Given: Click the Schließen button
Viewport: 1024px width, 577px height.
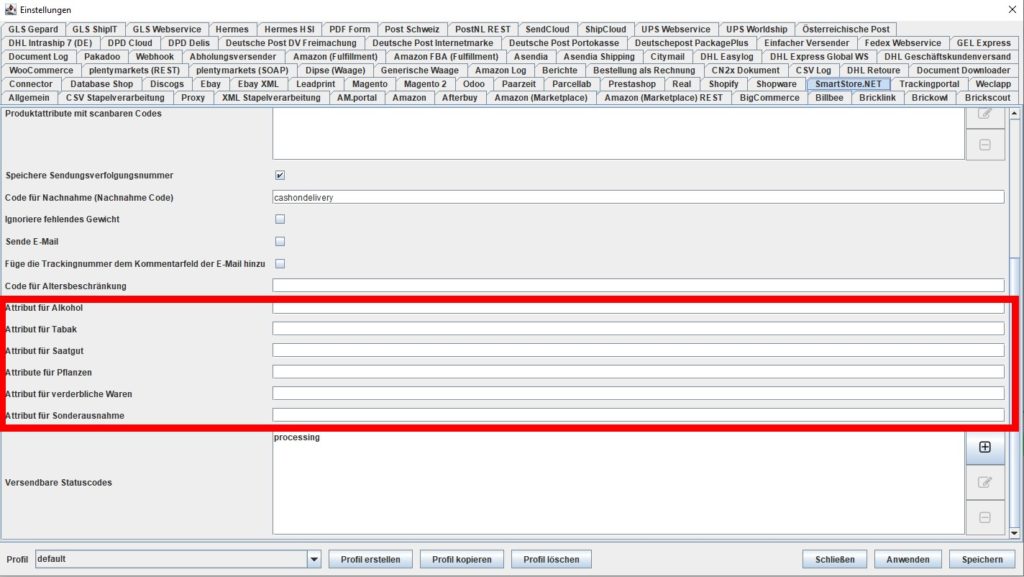Looking at the screenshot, I should [x=835, y=559].
